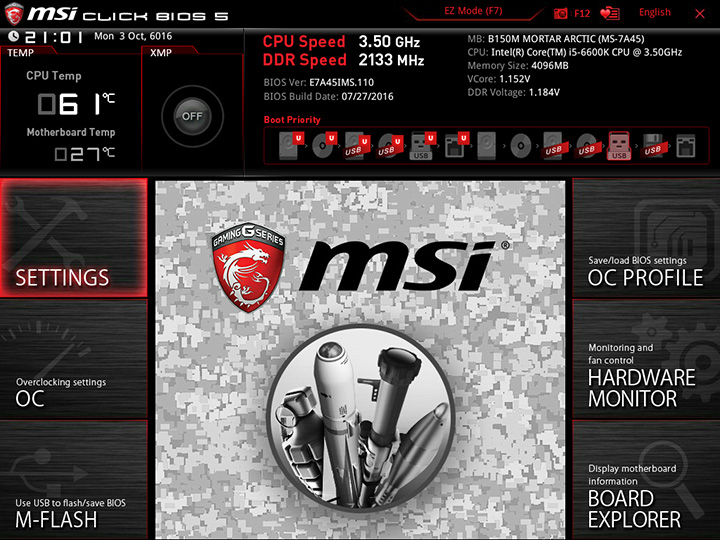
Task: Click the CPU Temp 061°C reading
Action: (x=76, y=104)
